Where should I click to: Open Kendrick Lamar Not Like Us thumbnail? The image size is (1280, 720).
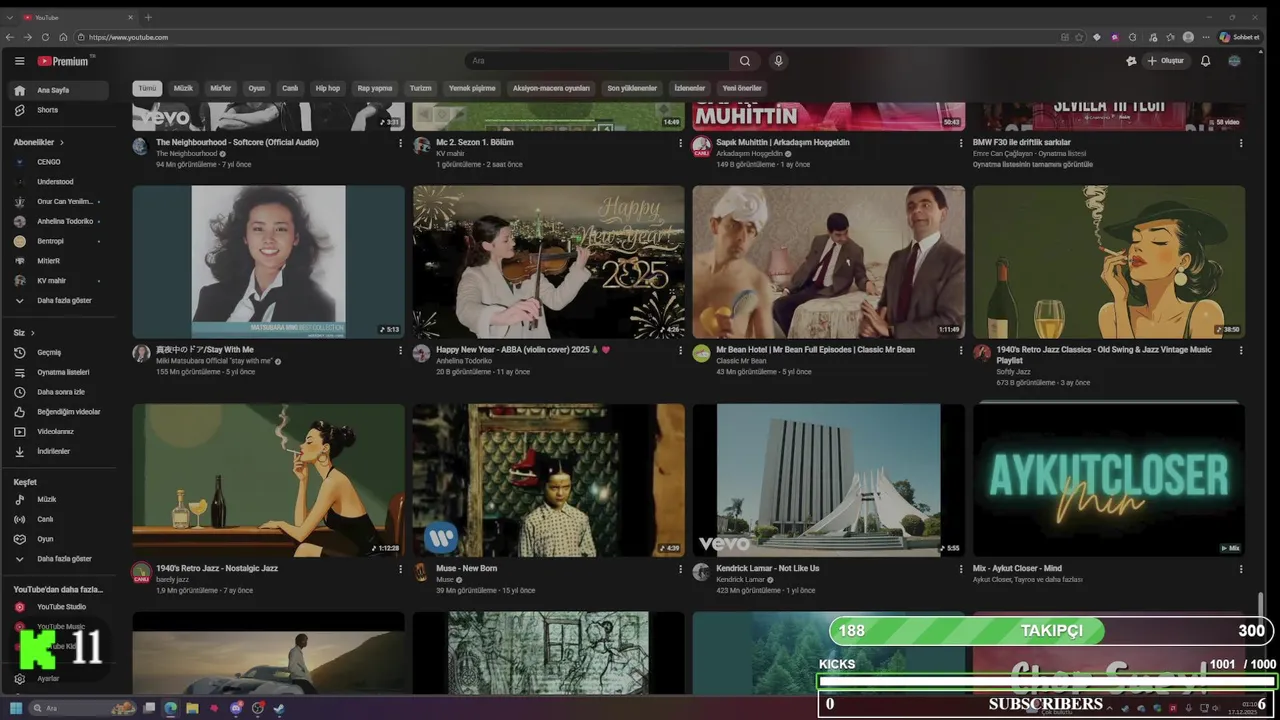tap(829, 480)
